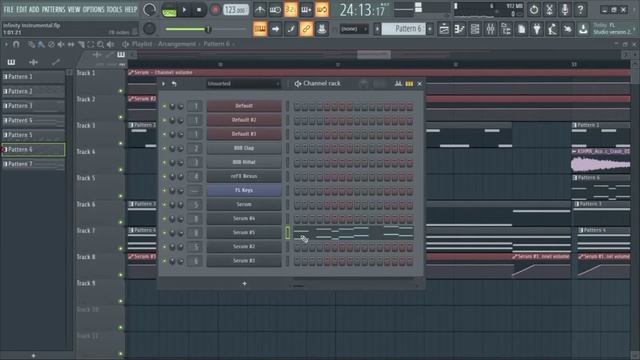The width and height of the screenshot is (640, 360).
Task: Open the Pattern 6 selector dropdown
Action: [403, 29]
